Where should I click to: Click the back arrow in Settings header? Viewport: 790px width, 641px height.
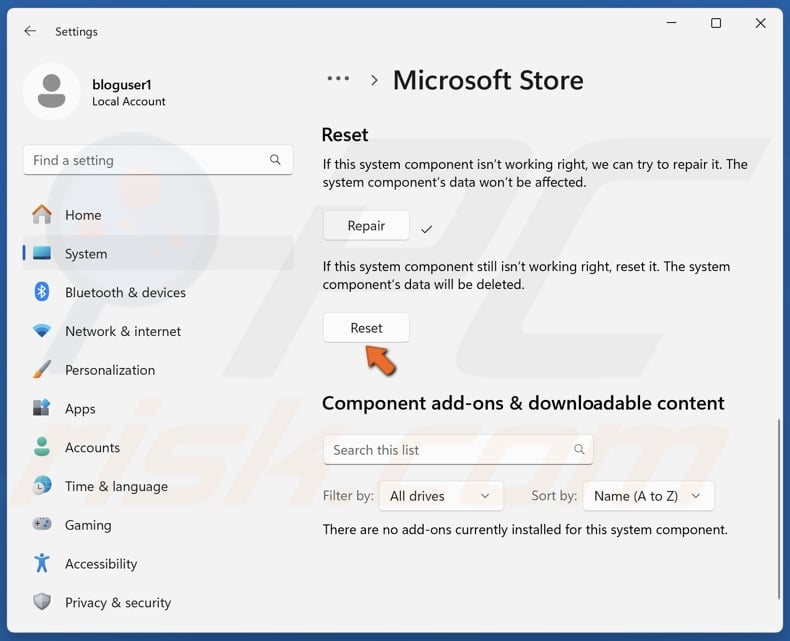pyautogui.click(x=30, y=31)
